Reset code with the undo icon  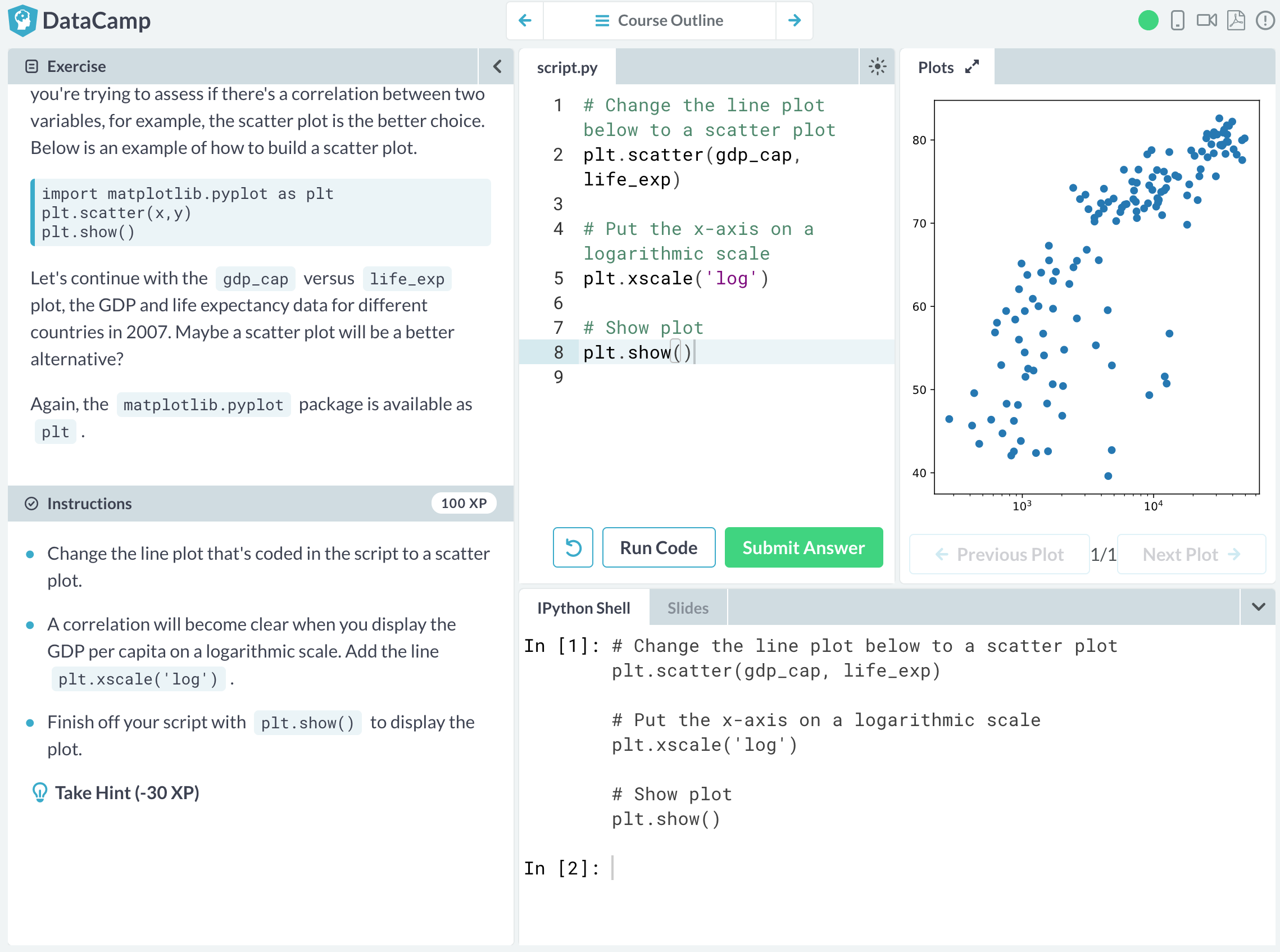(x=573, y=547)
